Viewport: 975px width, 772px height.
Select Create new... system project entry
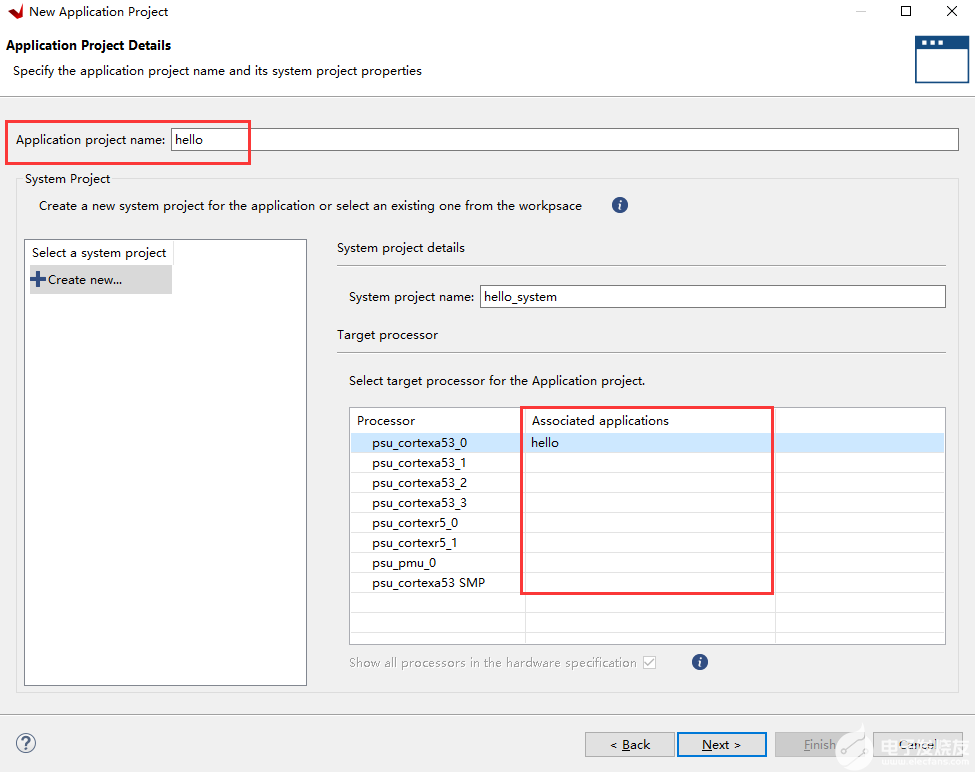tap(85, 280)
